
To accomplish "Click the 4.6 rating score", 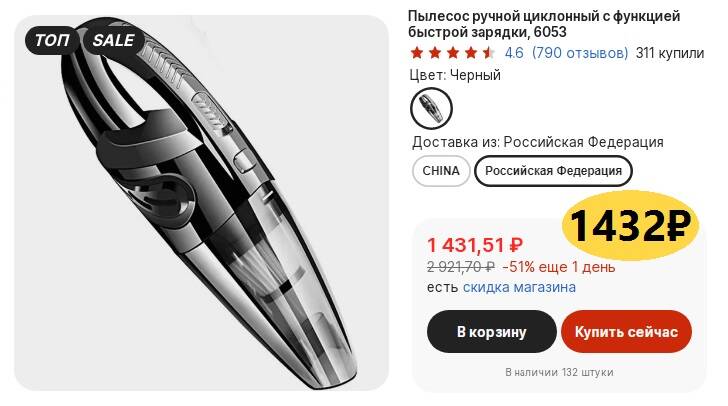I will [514, 53].
